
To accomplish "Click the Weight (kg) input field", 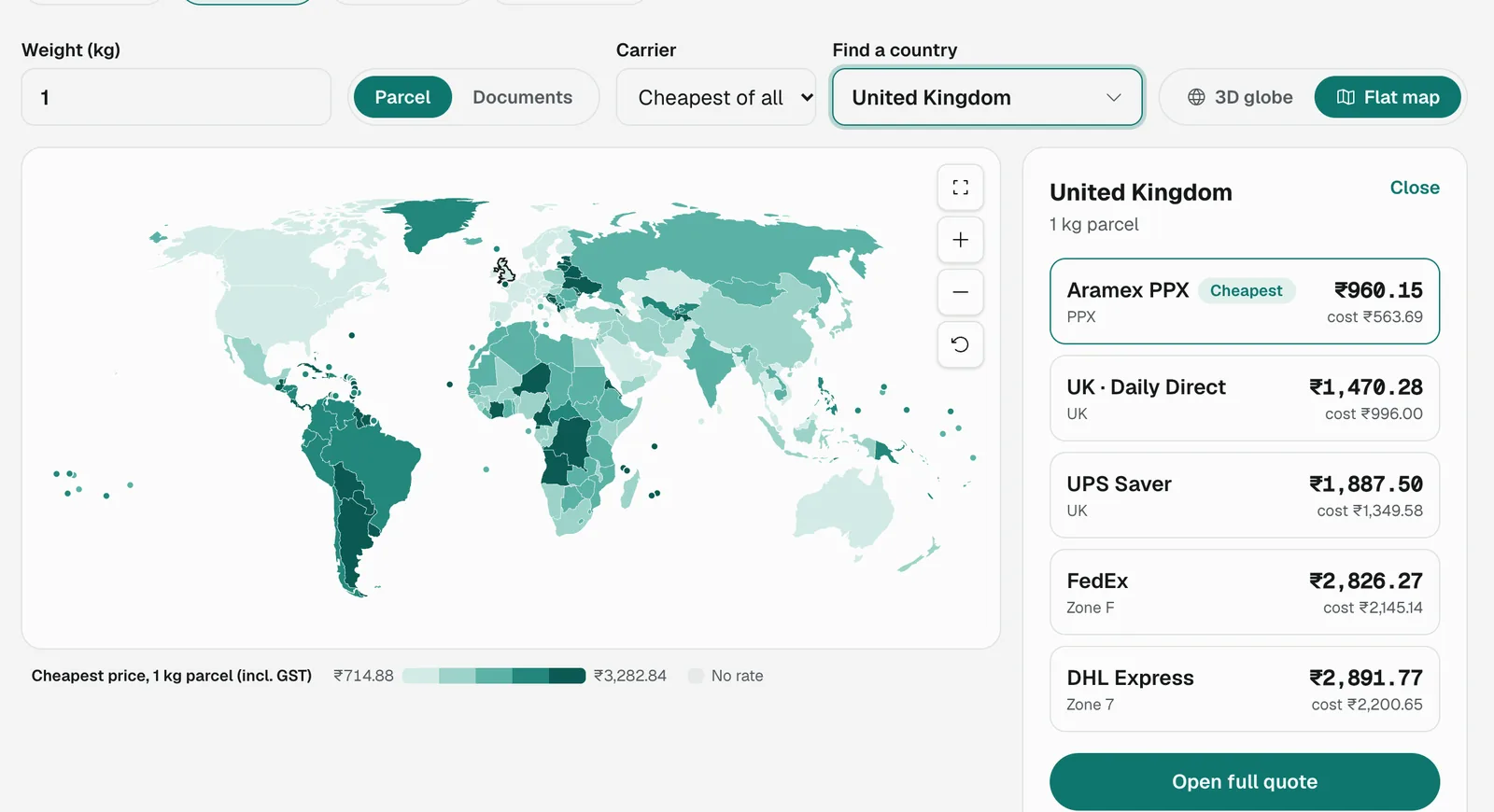I will 176,97.
